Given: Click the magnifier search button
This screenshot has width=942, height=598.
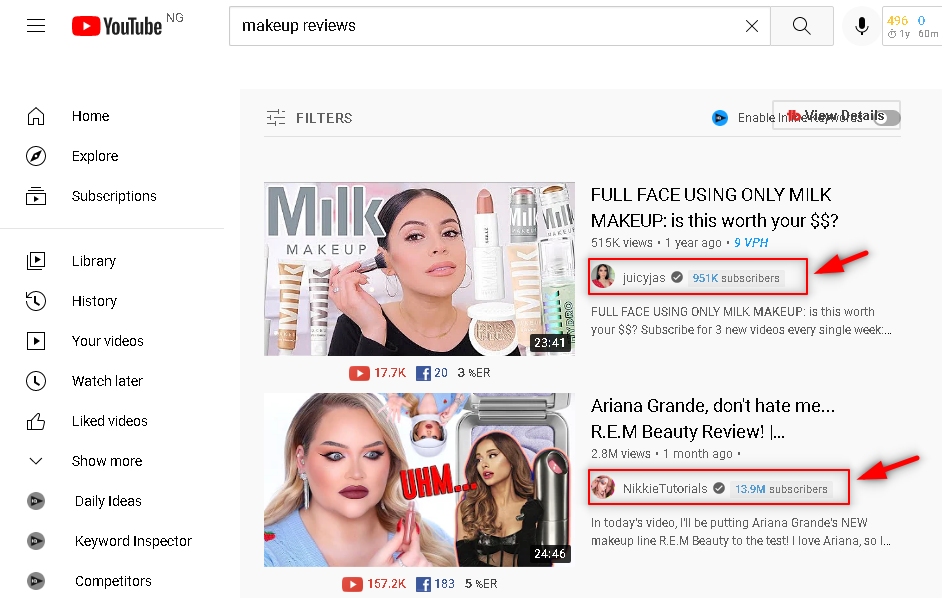Looking at the screenshot, I should pos(801,26).
